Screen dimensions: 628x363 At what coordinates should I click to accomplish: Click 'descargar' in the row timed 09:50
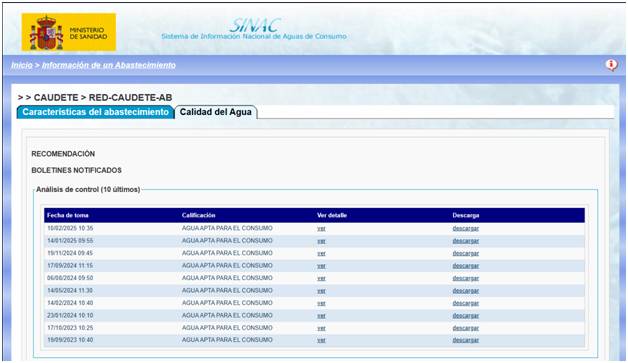pyautogui.click(x=466, y=278)
